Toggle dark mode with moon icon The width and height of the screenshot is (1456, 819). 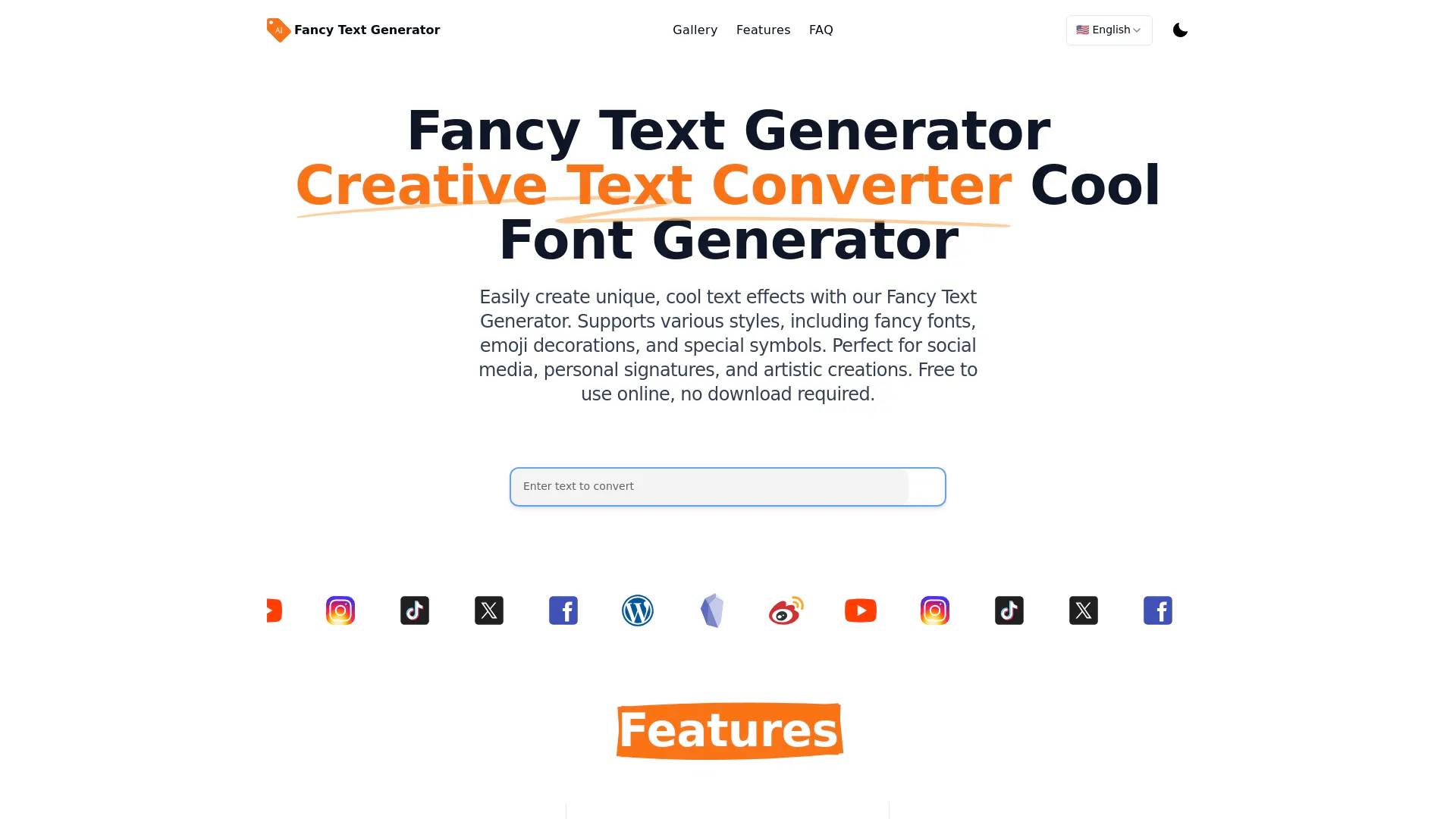(1180, 30)
